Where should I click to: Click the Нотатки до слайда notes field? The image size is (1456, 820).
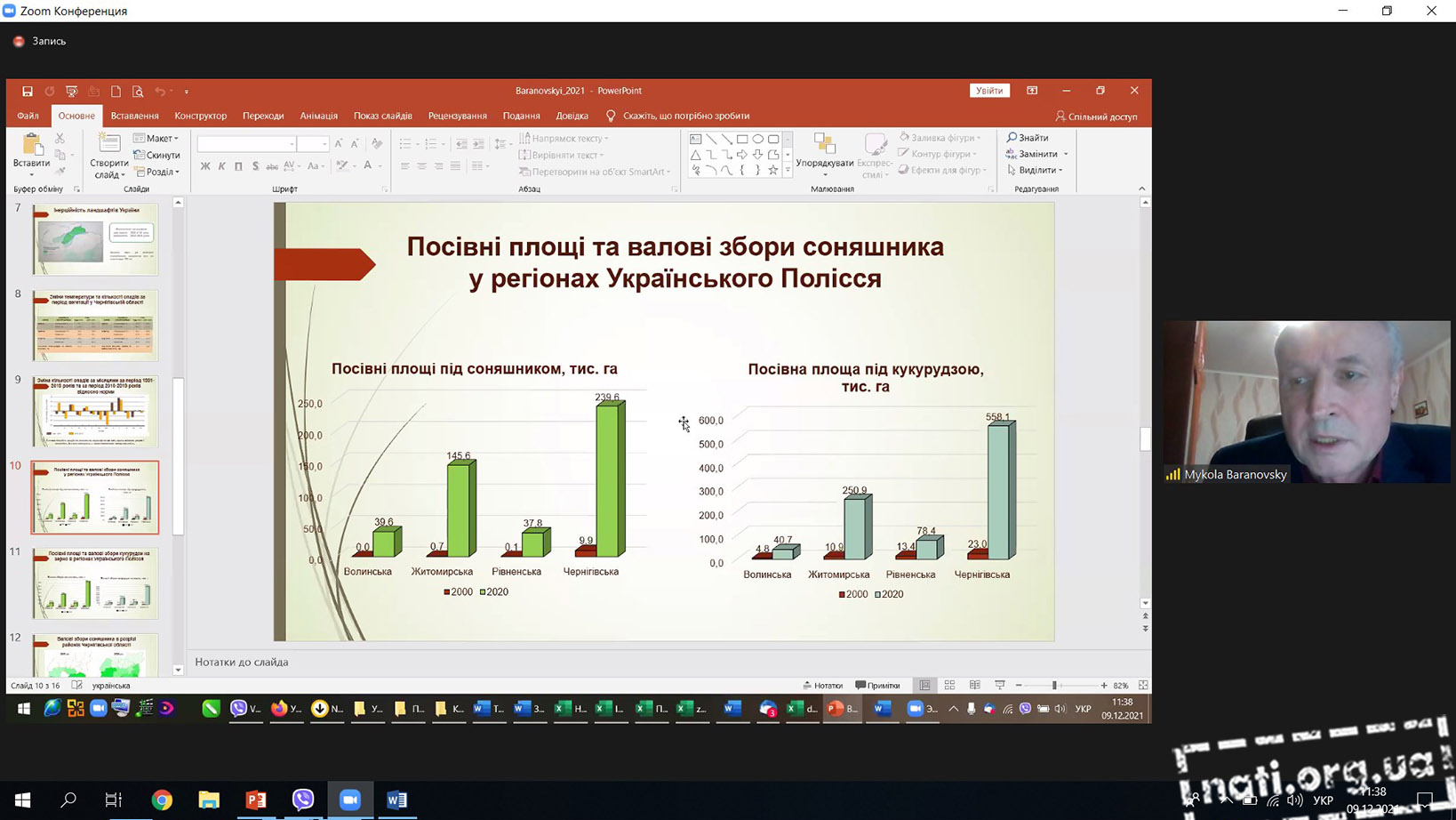pos(242,662)
